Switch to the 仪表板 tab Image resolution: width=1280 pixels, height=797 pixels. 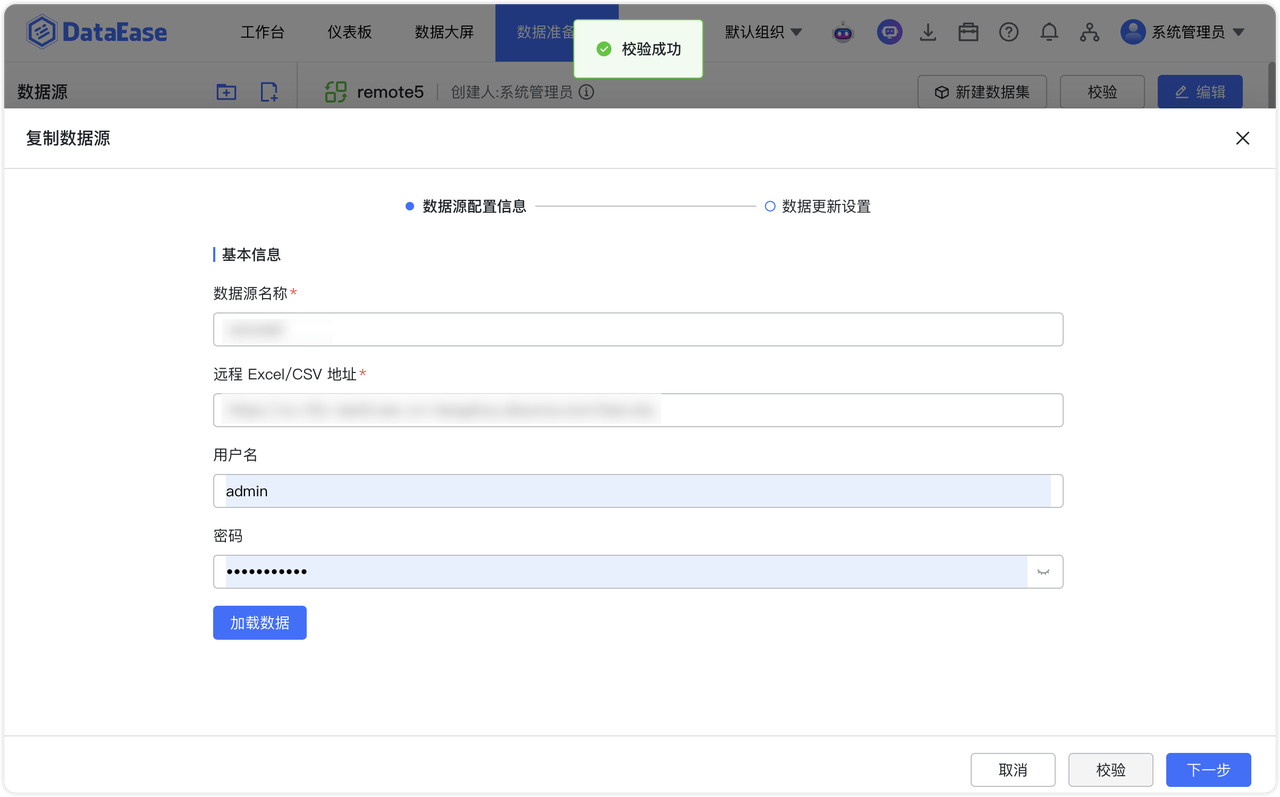point(348,31)
